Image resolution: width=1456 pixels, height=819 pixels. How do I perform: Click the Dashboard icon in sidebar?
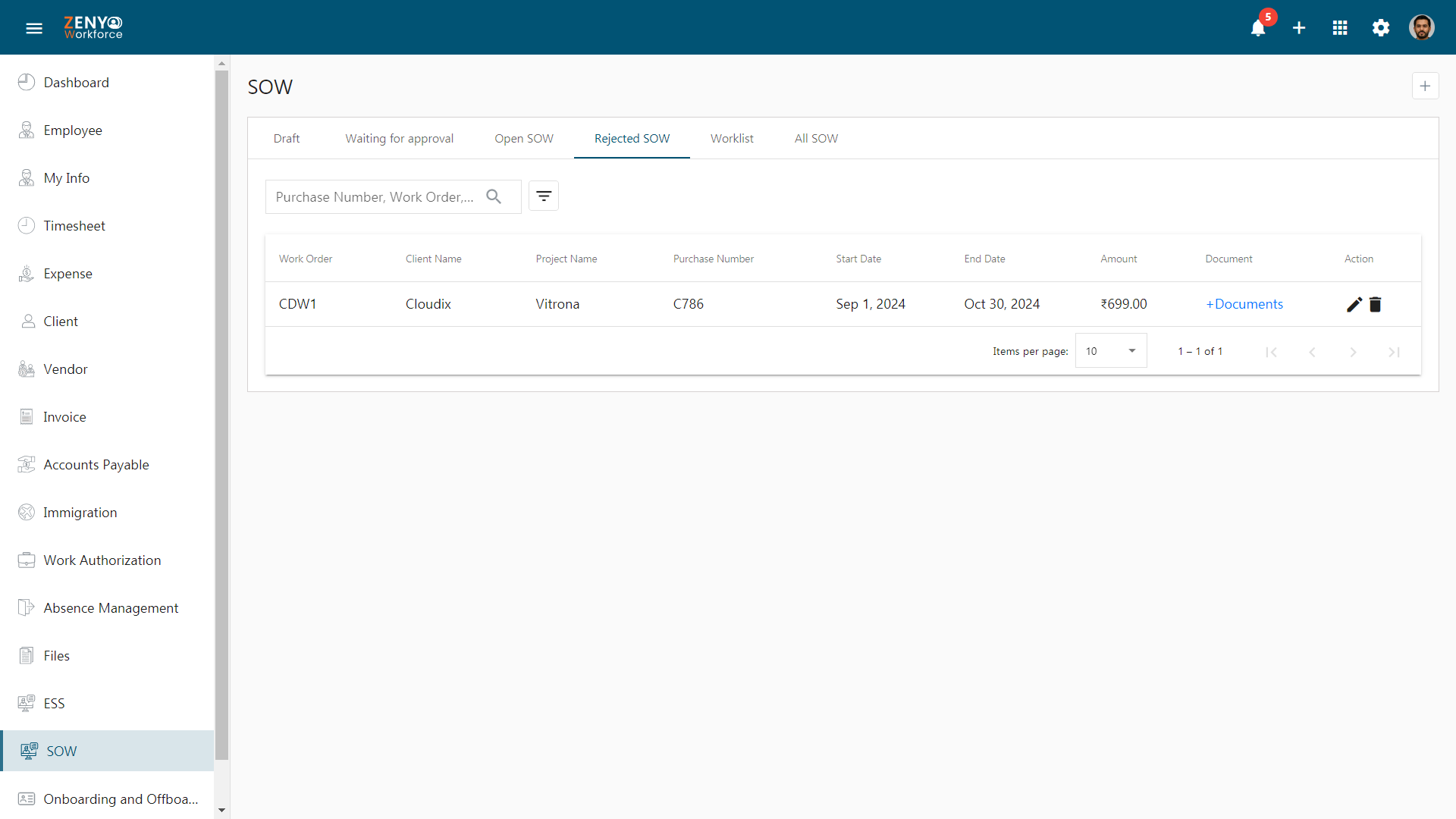[x=27, y=82]
